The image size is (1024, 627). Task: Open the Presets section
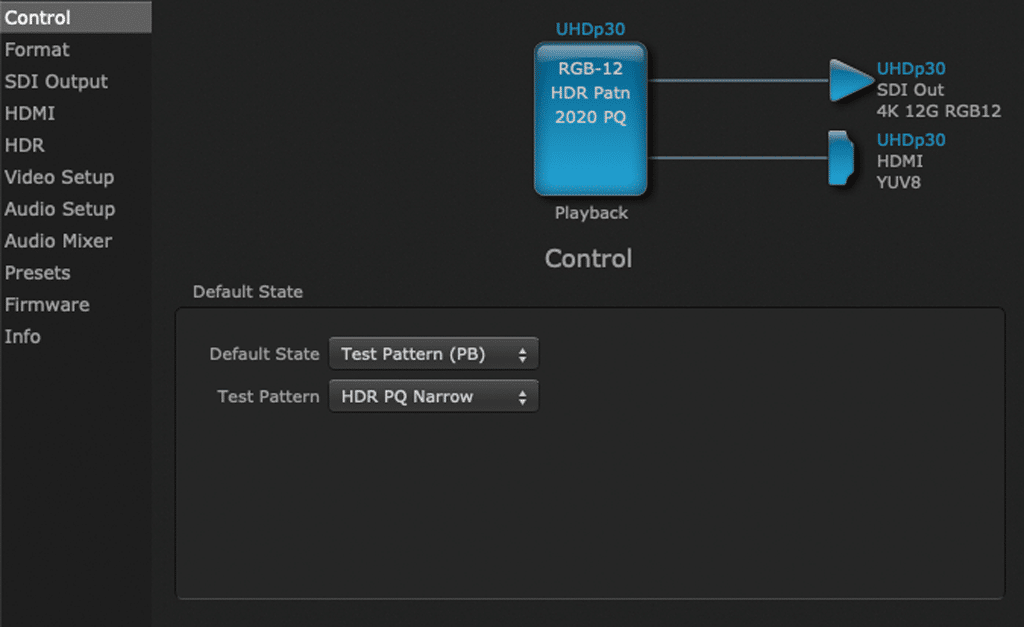pos(38,273)
